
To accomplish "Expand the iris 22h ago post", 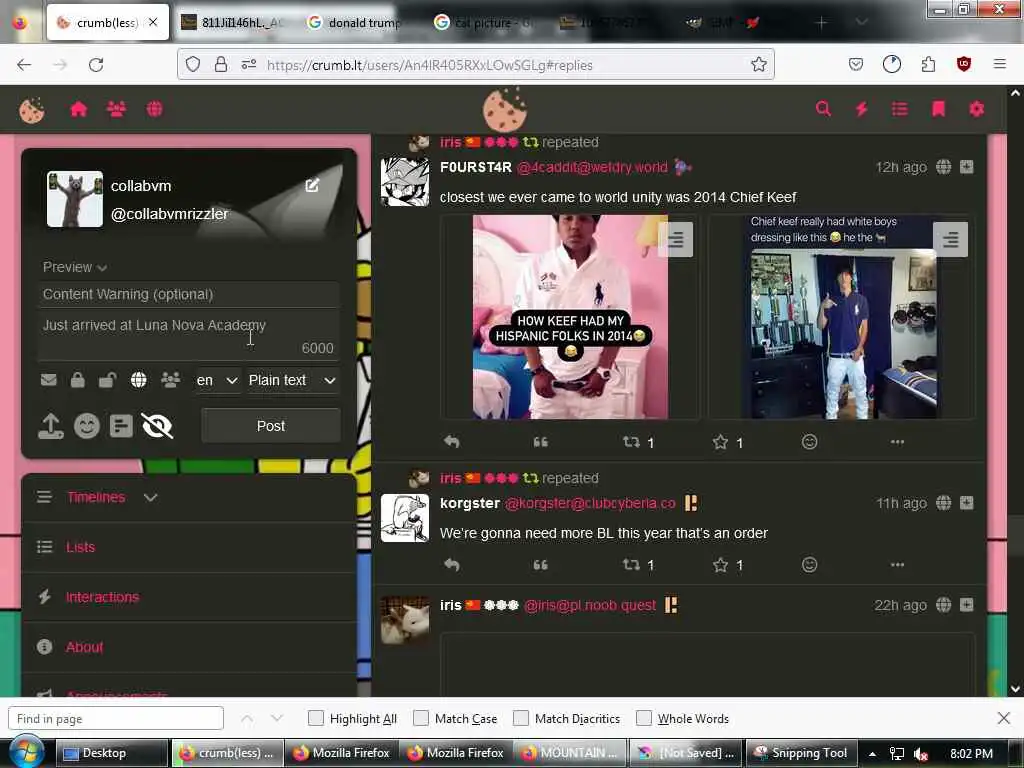I will pyautogui.click(x=967, y=605).
